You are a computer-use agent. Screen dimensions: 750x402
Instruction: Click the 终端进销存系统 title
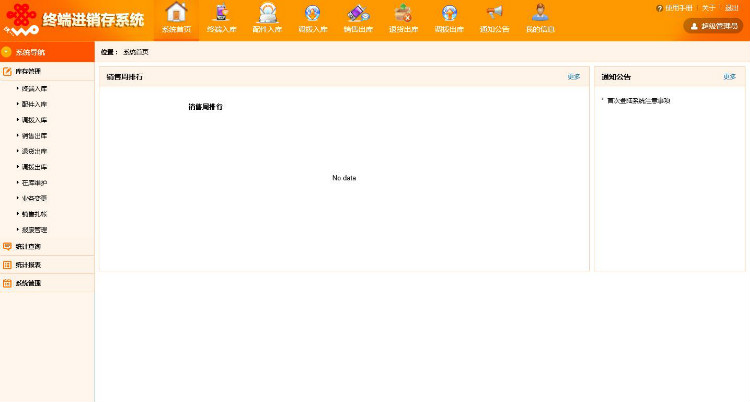point(93,20)
